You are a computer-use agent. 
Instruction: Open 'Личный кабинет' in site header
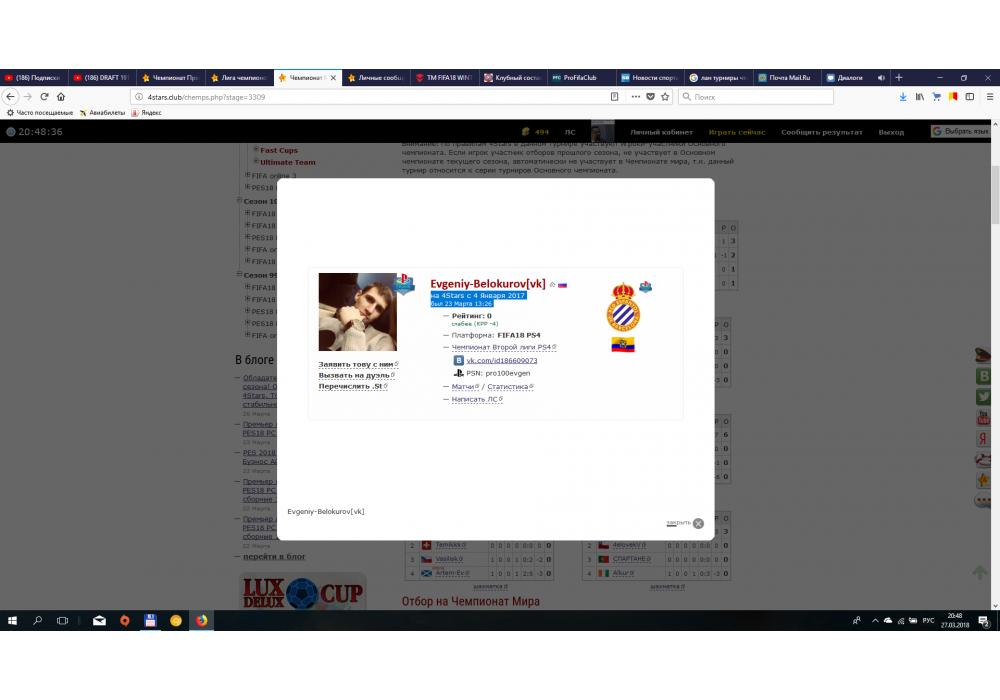point(661,132)
